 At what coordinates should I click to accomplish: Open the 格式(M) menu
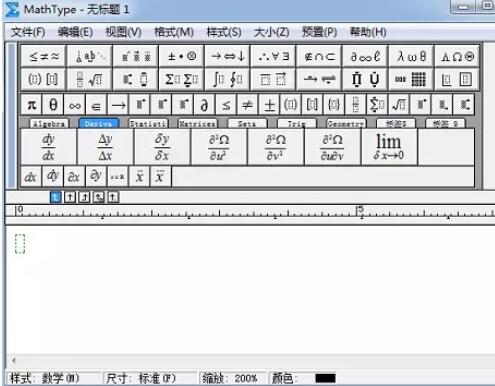click(x=174, y=32)
